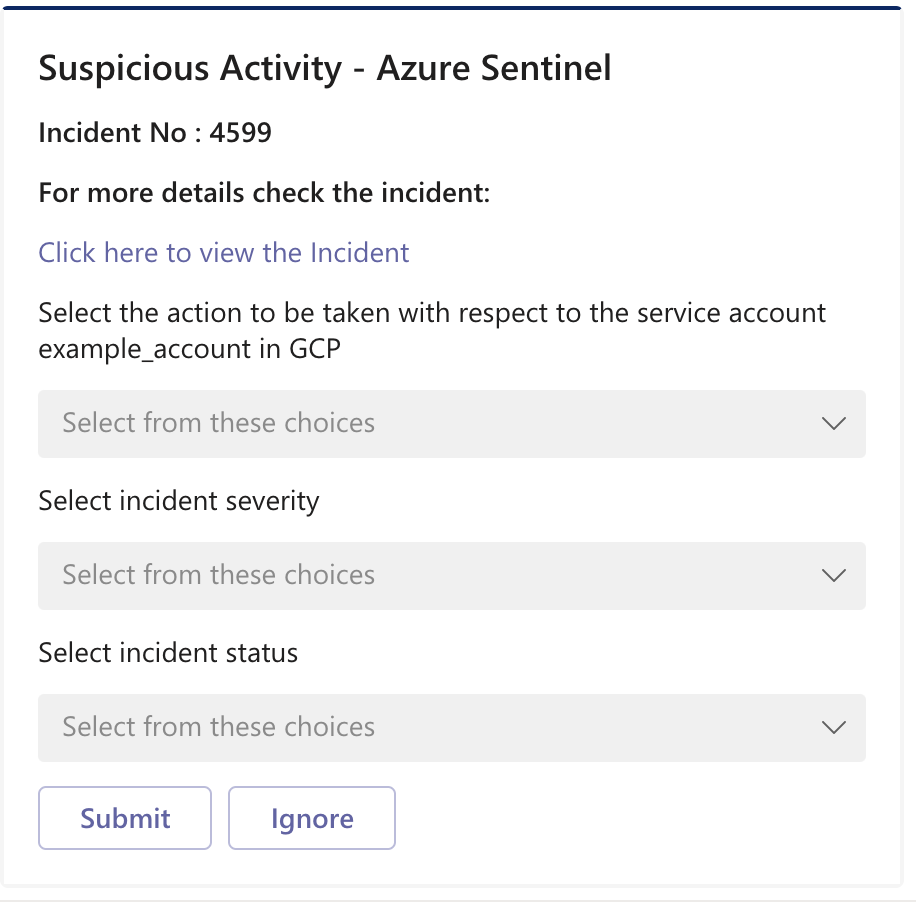Viewport: 916px width, 902px height.
Task: Click placeholder text in the incident severity field
Action: tap(219, 576)
